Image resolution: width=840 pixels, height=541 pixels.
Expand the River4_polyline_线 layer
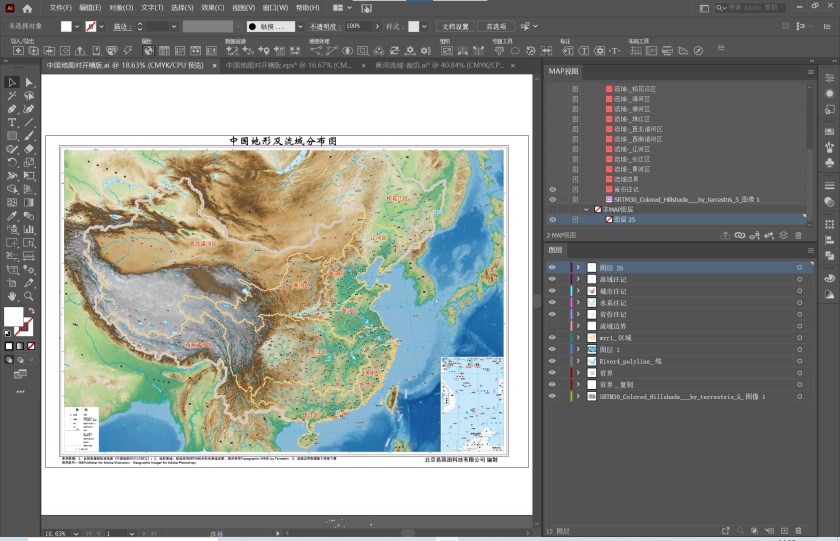[x=578, y=361]
